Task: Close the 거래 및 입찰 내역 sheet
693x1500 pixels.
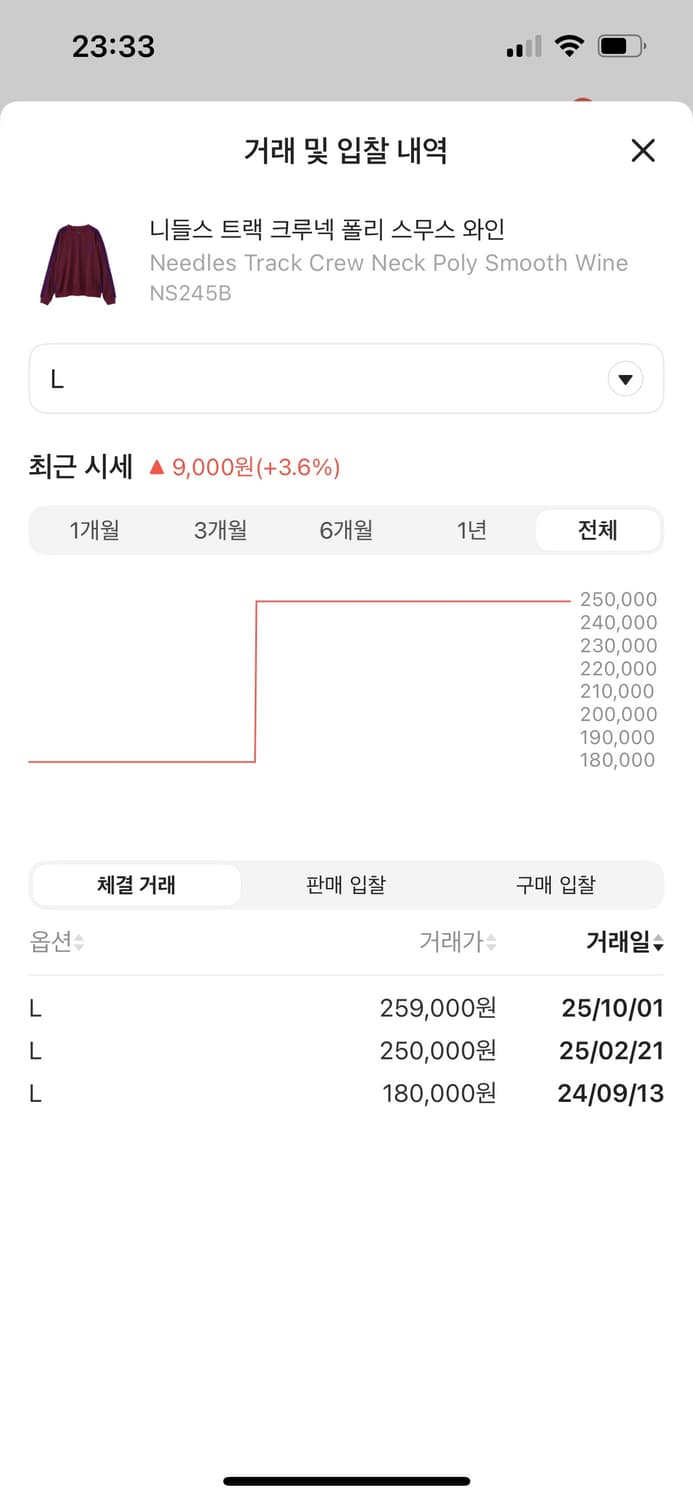Action: tap(643, 150)
